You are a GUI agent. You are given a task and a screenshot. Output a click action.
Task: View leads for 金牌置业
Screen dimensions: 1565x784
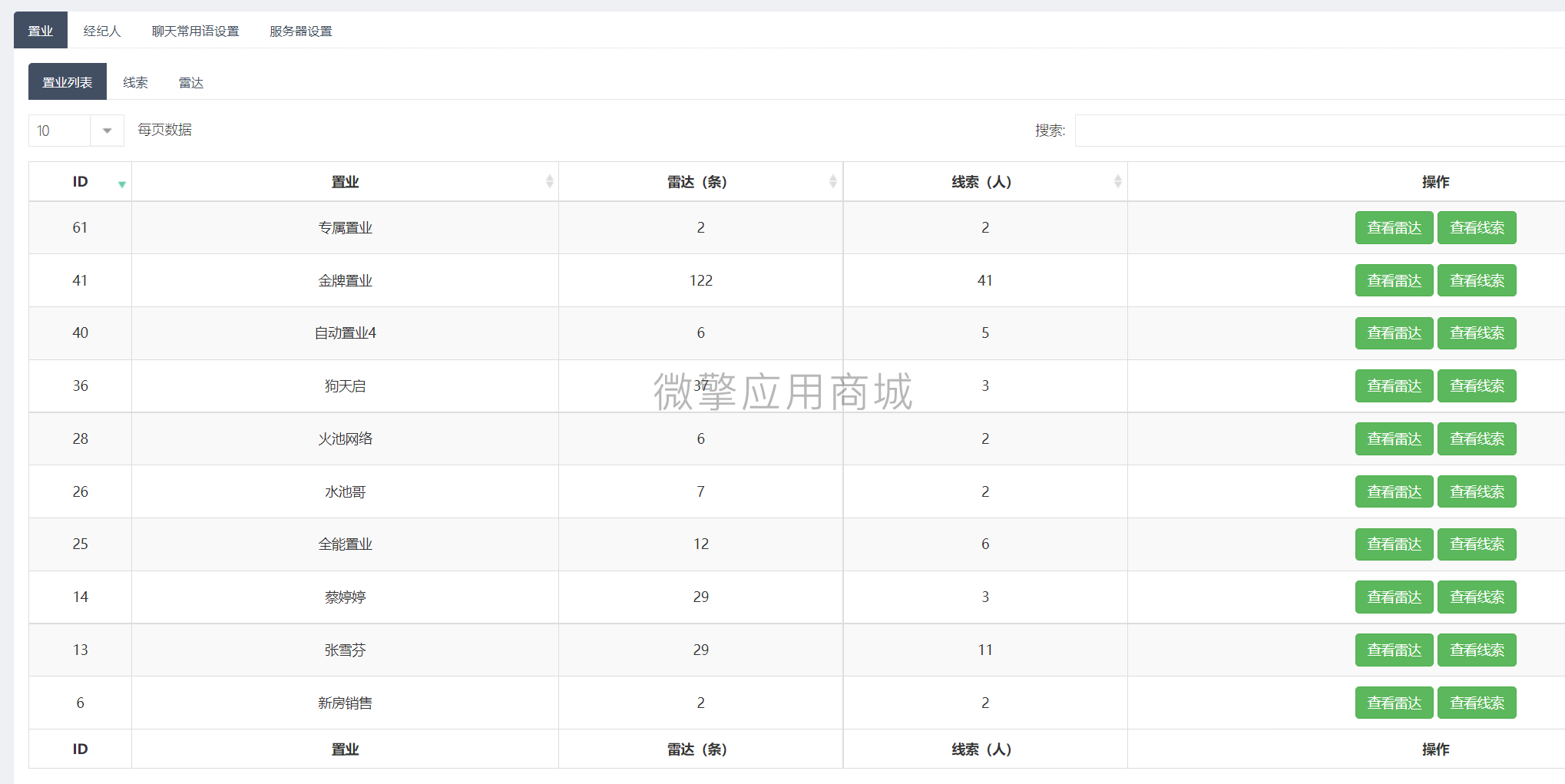point(1477,280)
